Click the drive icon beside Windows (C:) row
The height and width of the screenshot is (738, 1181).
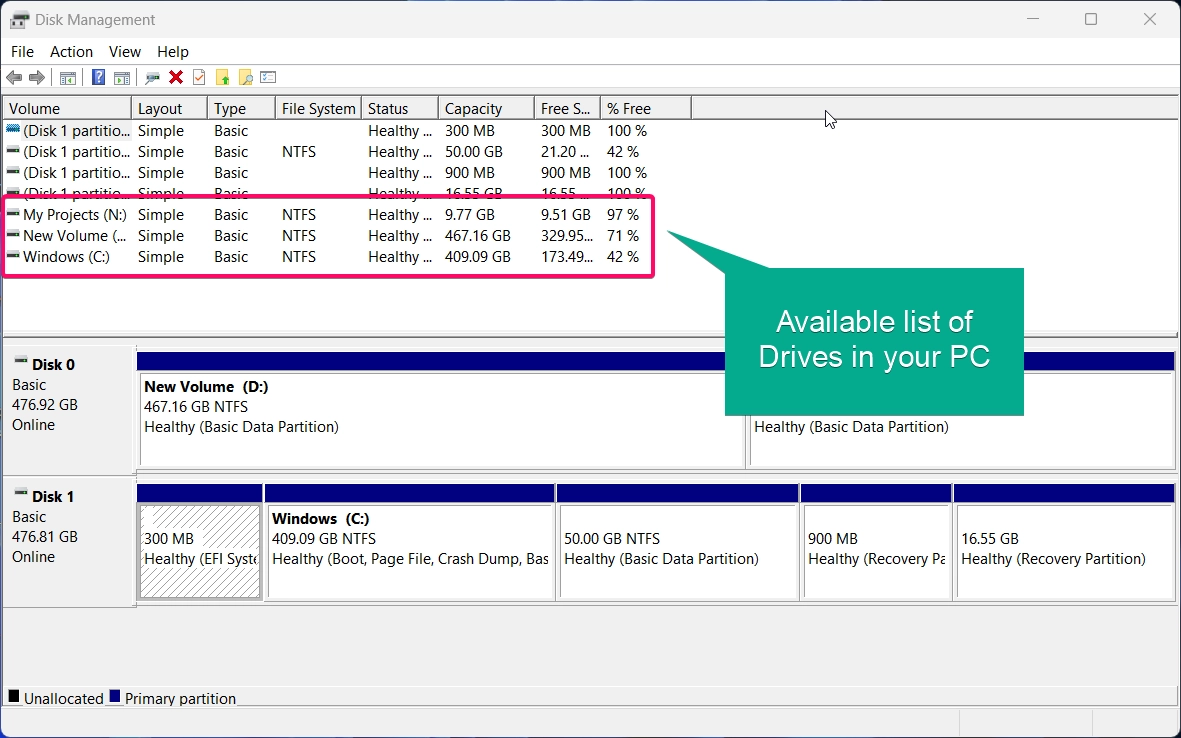click(x=13, y=257)
